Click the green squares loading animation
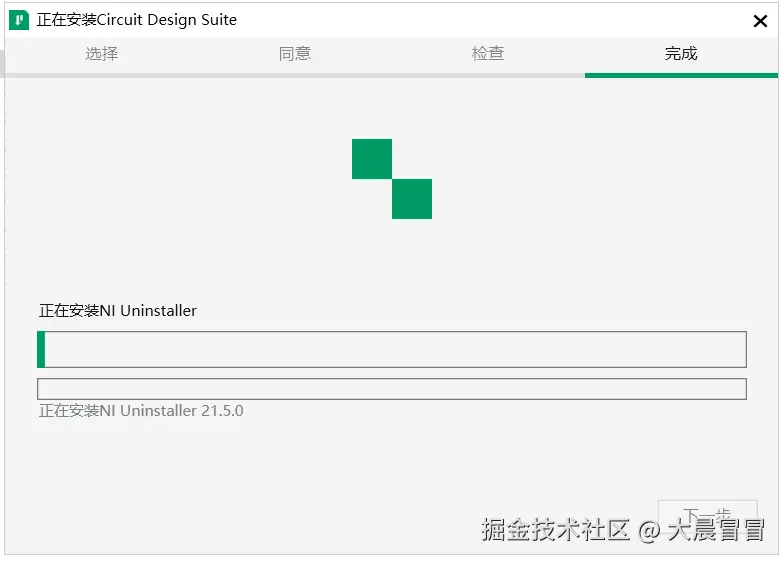 click(392, 179)
